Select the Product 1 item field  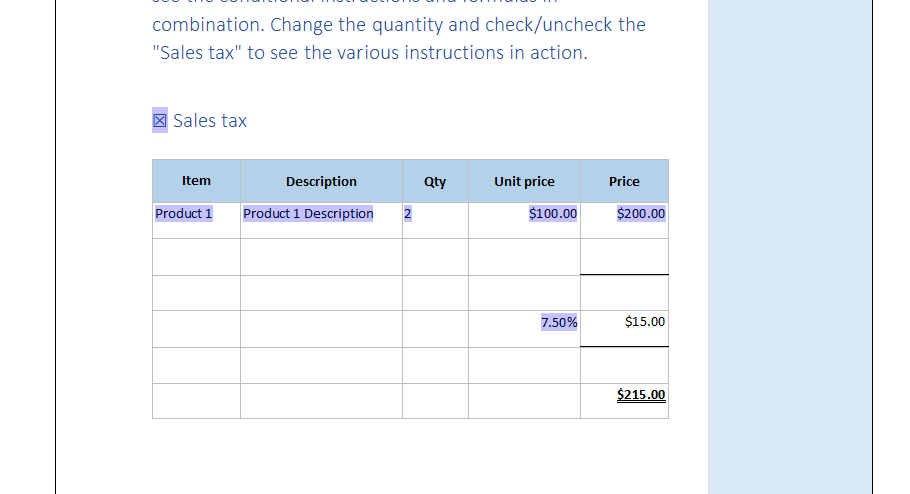pos(183,214)
